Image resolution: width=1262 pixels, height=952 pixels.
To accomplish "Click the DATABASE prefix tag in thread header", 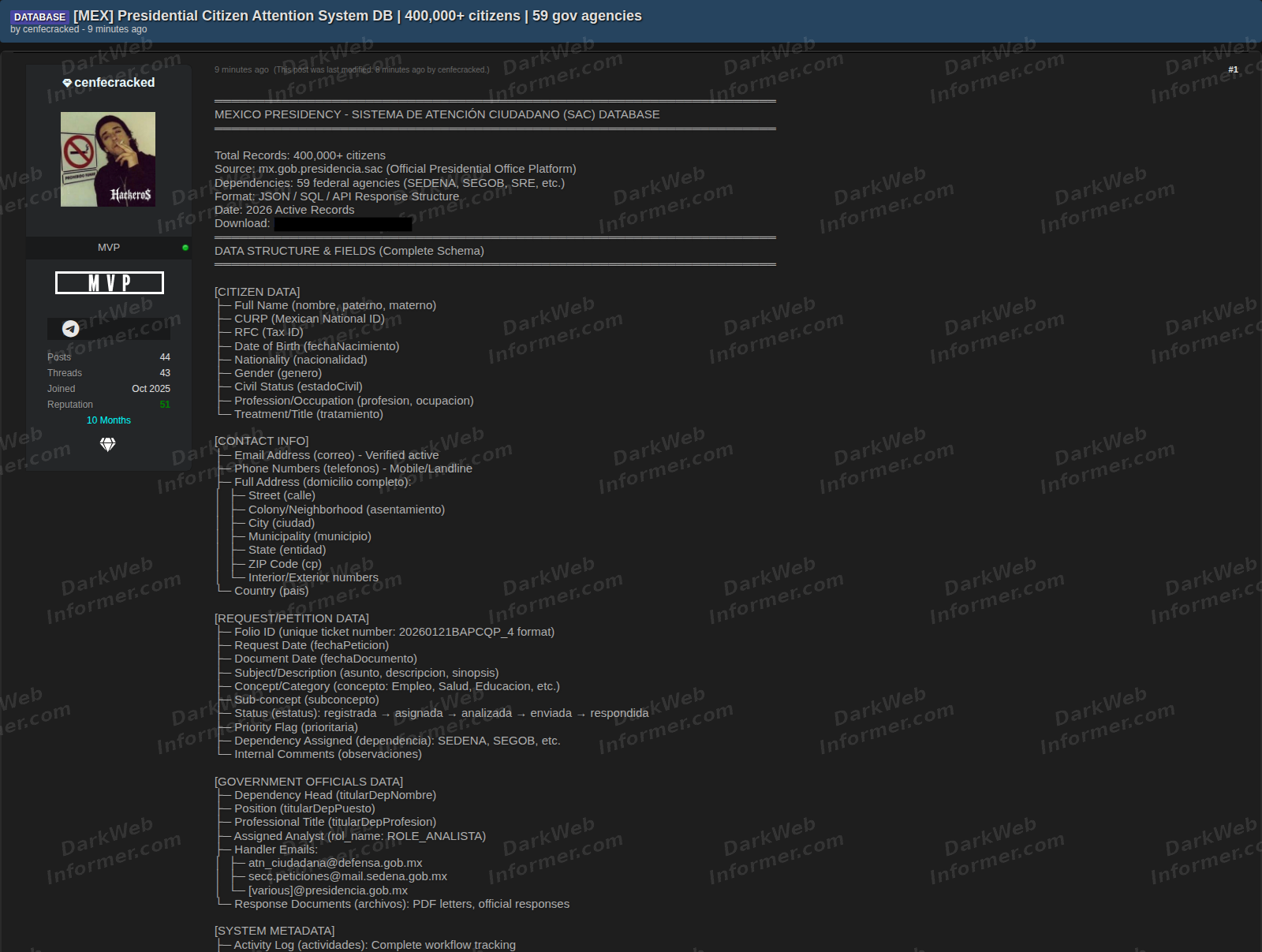I will tap(39, 17).
